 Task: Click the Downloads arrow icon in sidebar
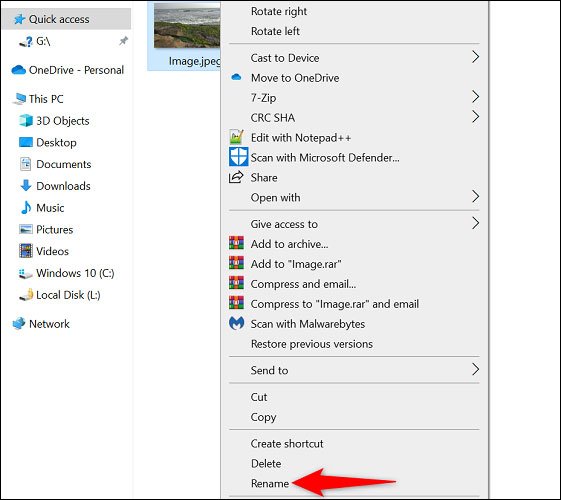(26, 186)
